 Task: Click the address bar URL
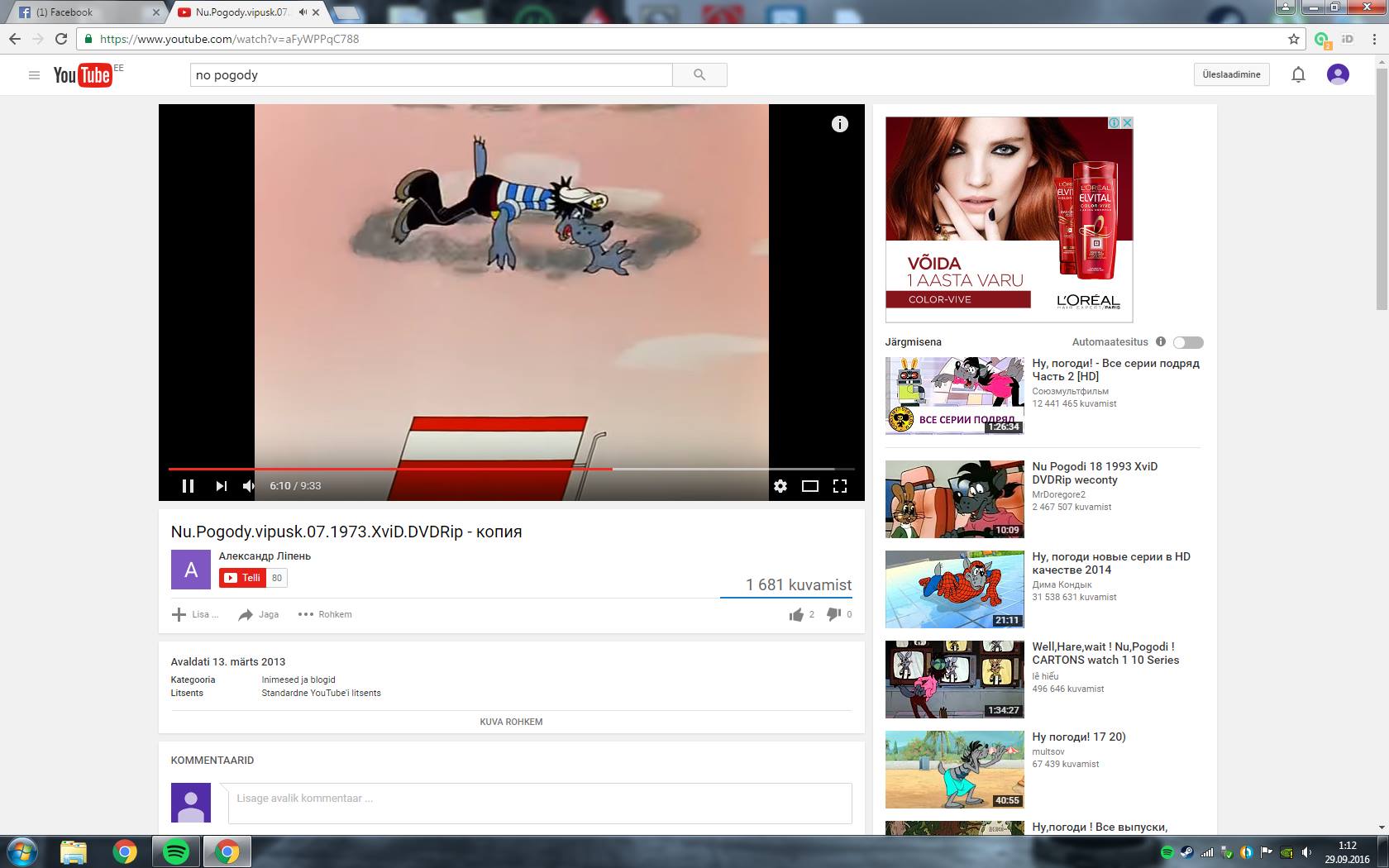point(229,39)
